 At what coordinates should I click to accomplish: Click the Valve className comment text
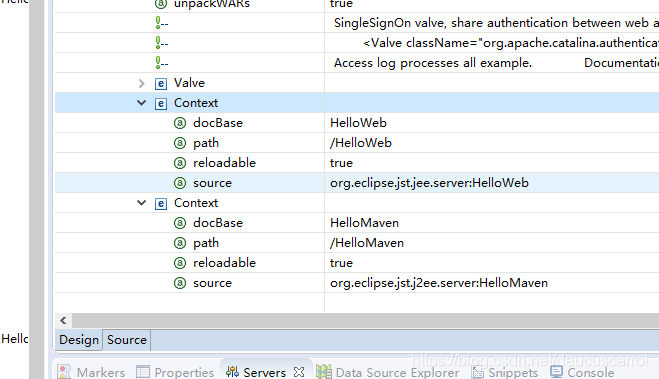pos(511,43)
